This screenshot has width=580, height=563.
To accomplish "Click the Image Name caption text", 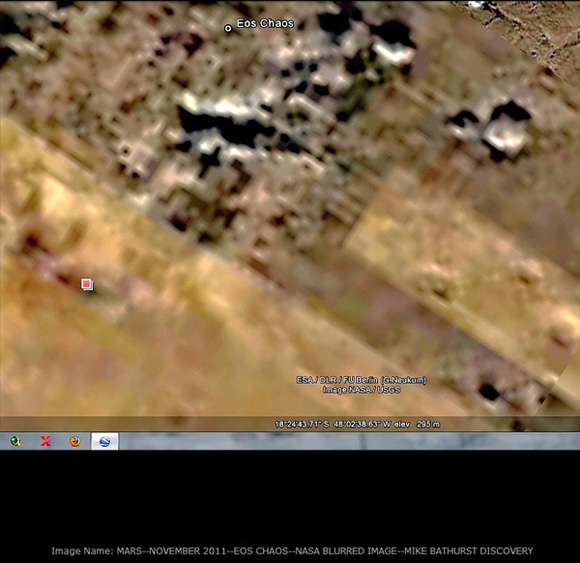I will pos(292,551).
